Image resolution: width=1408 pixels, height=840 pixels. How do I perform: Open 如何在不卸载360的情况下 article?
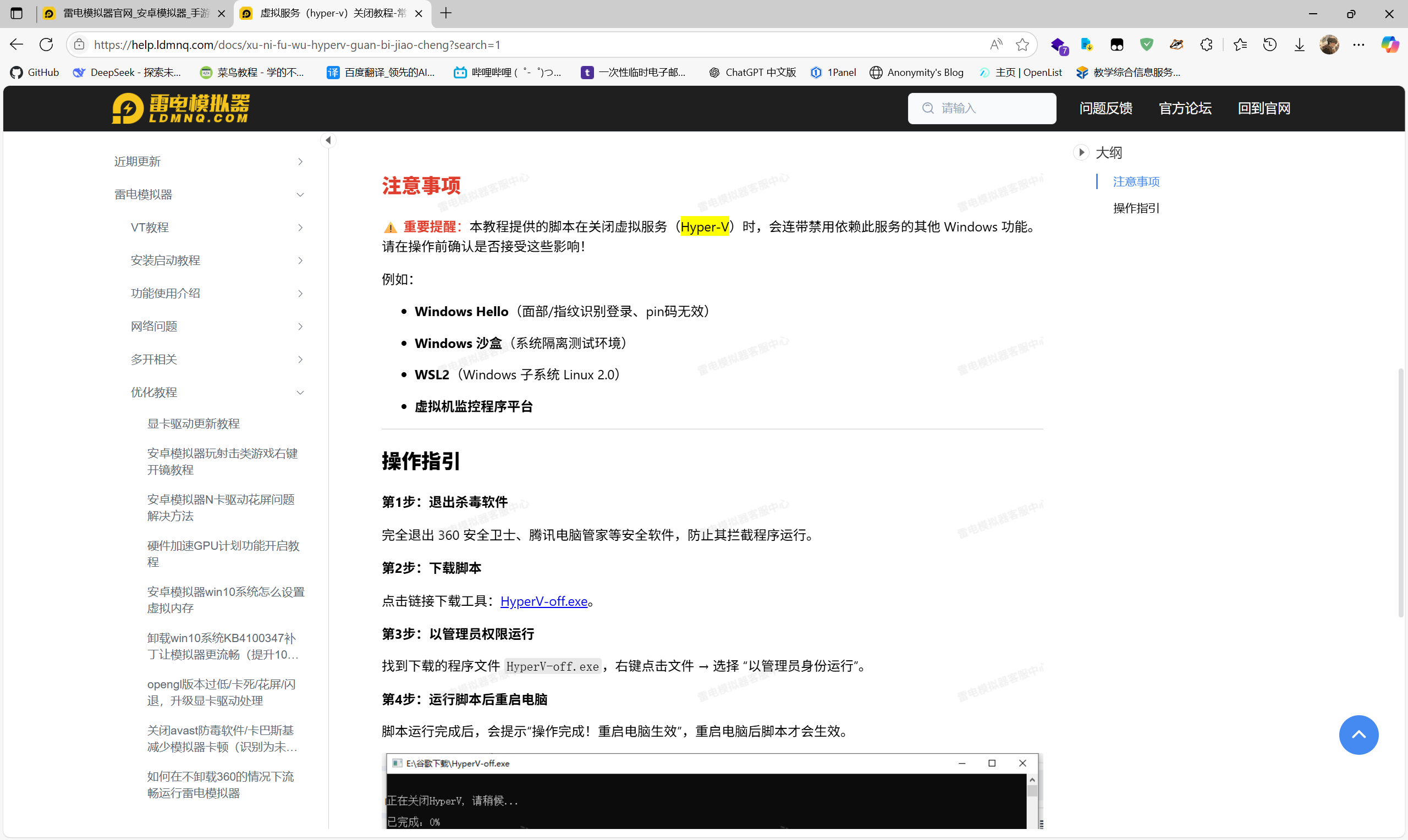pos(220,784)
